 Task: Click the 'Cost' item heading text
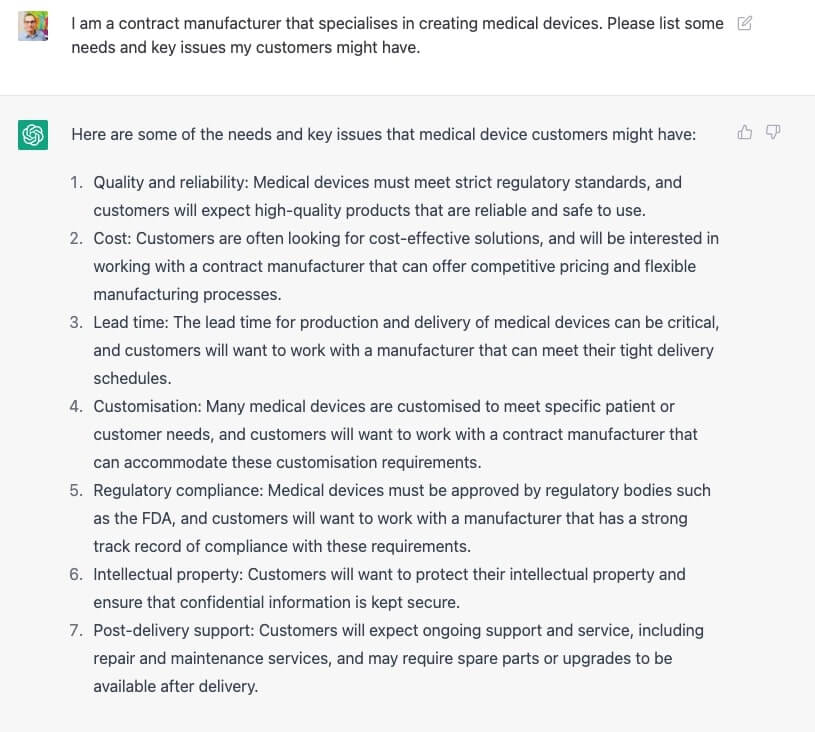click(x=112, y=239)
